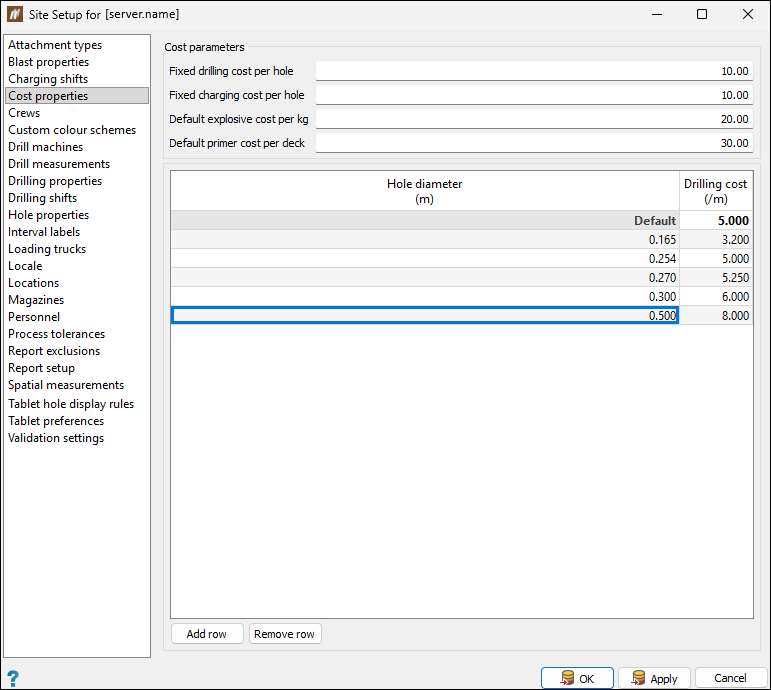Image resolution: width=771 pixels, height=690 pixels.
Task: Select the Default drilling cost 5.000 cell
Action: coord(716,220)
